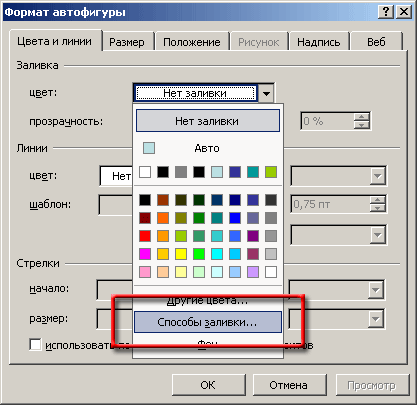This screenshot has width=417, height=405.
Task: Pick the pale pink swatch in the bottom row
Action: (x=145, y=272)
